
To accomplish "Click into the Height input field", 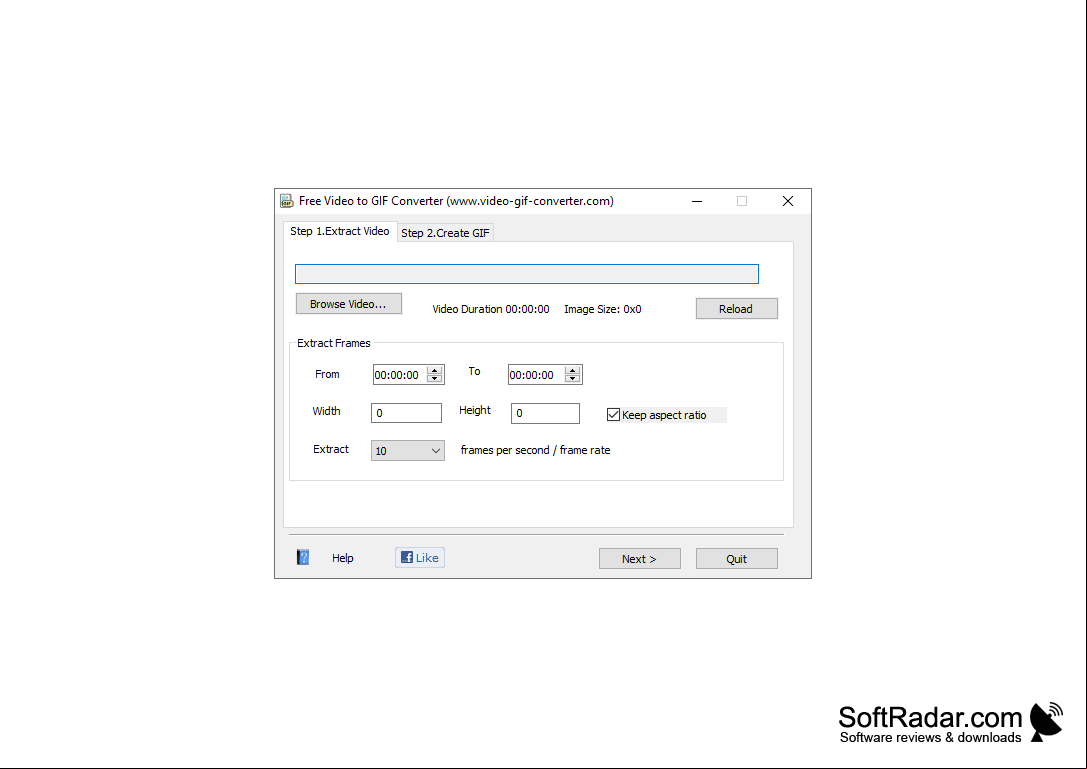I will [545, 413].
